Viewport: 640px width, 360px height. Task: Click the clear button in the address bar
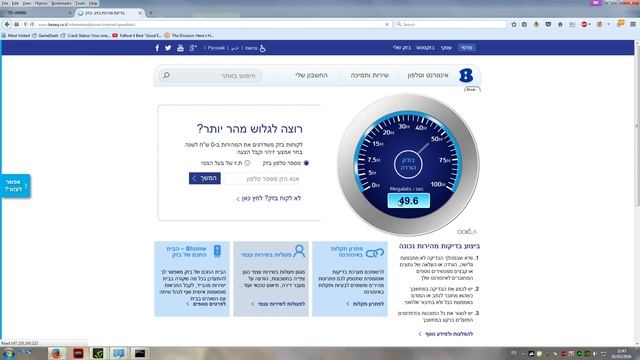pos(387,24)
